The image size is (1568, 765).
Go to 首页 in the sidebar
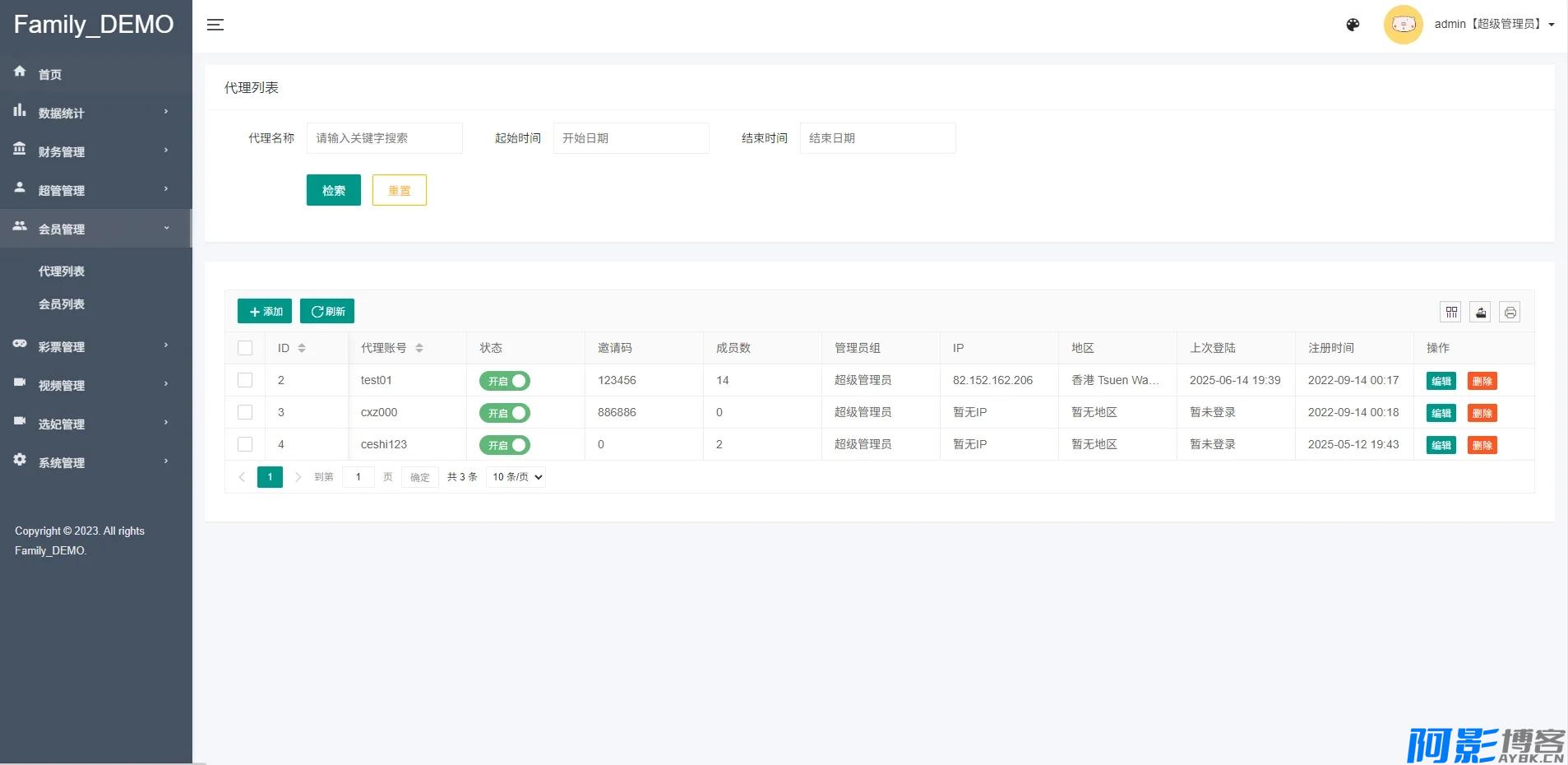[50, 74]
